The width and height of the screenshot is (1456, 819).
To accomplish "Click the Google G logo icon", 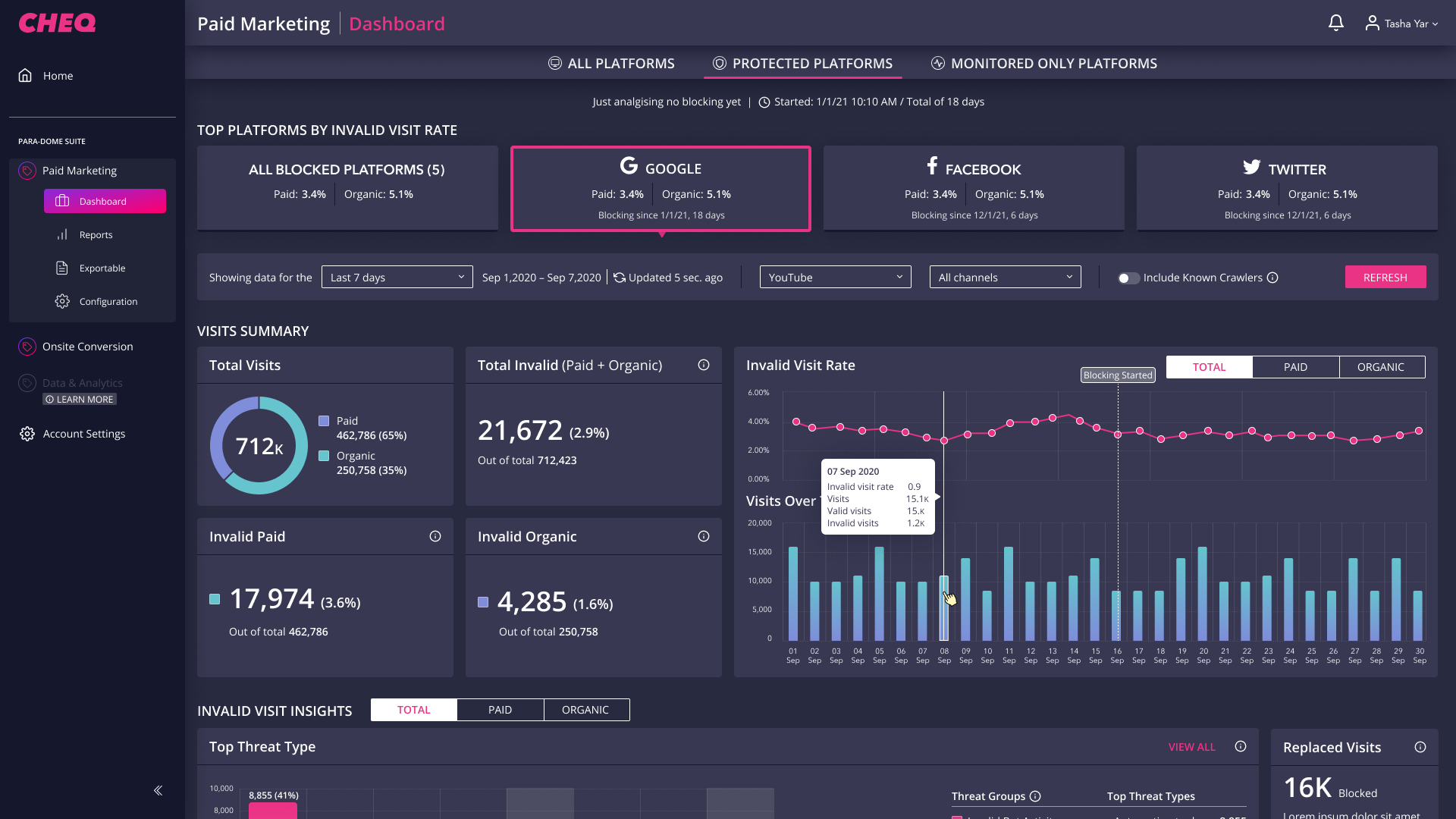I will 629,165.
